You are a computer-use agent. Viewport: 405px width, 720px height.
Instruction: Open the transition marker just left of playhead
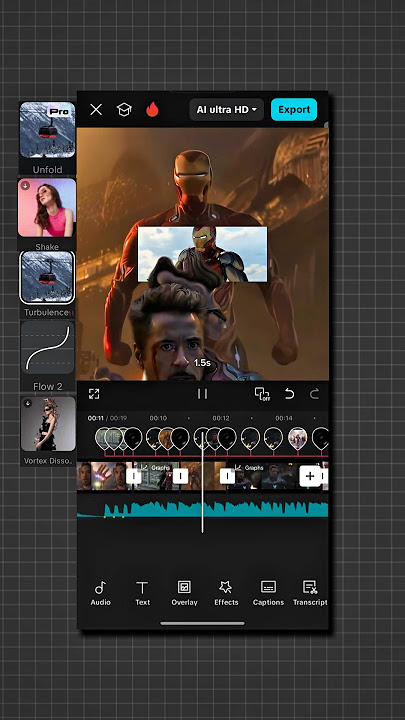point(180,476)
